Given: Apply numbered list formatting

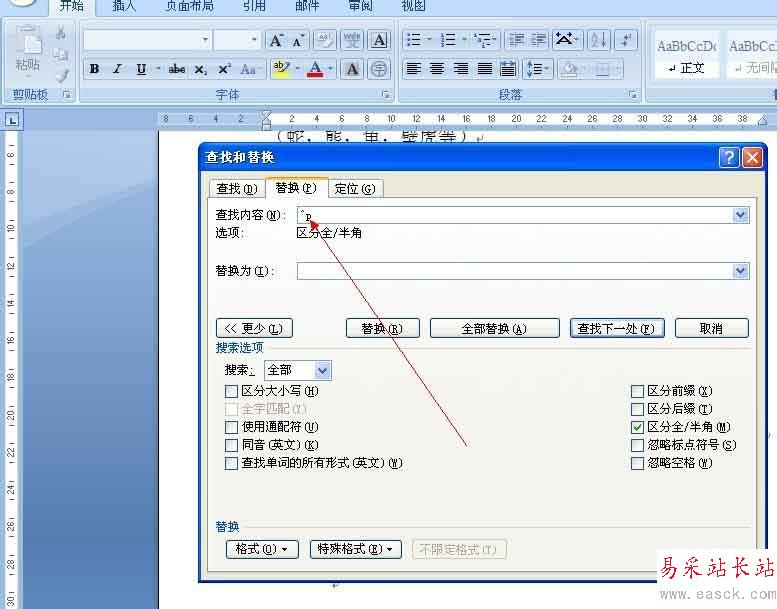Looking at the screenshot, I should (448, 40).
